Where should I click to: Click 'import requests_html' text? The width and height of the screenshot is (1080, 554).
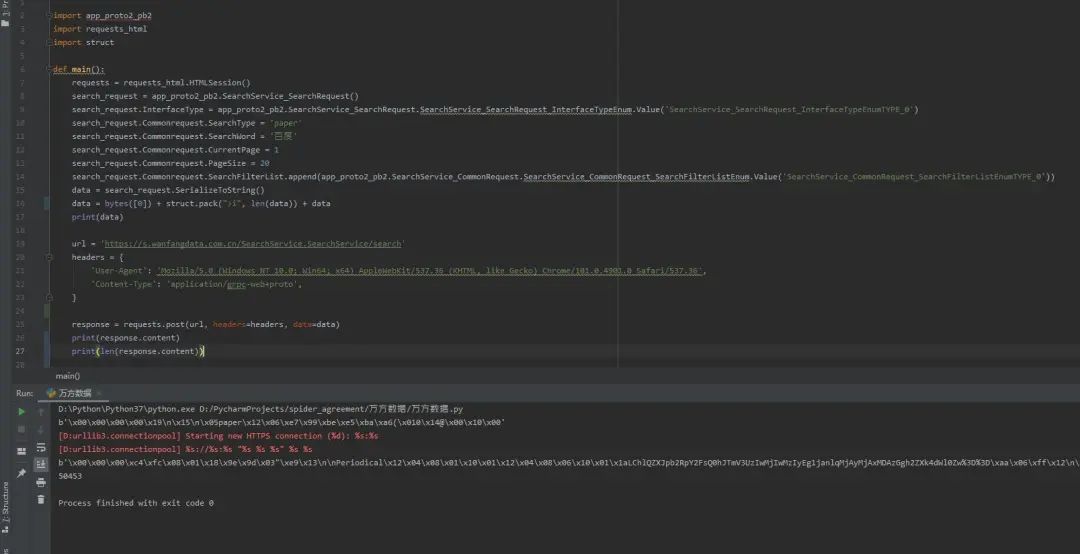pyautogui.click(x=100, y=29)
